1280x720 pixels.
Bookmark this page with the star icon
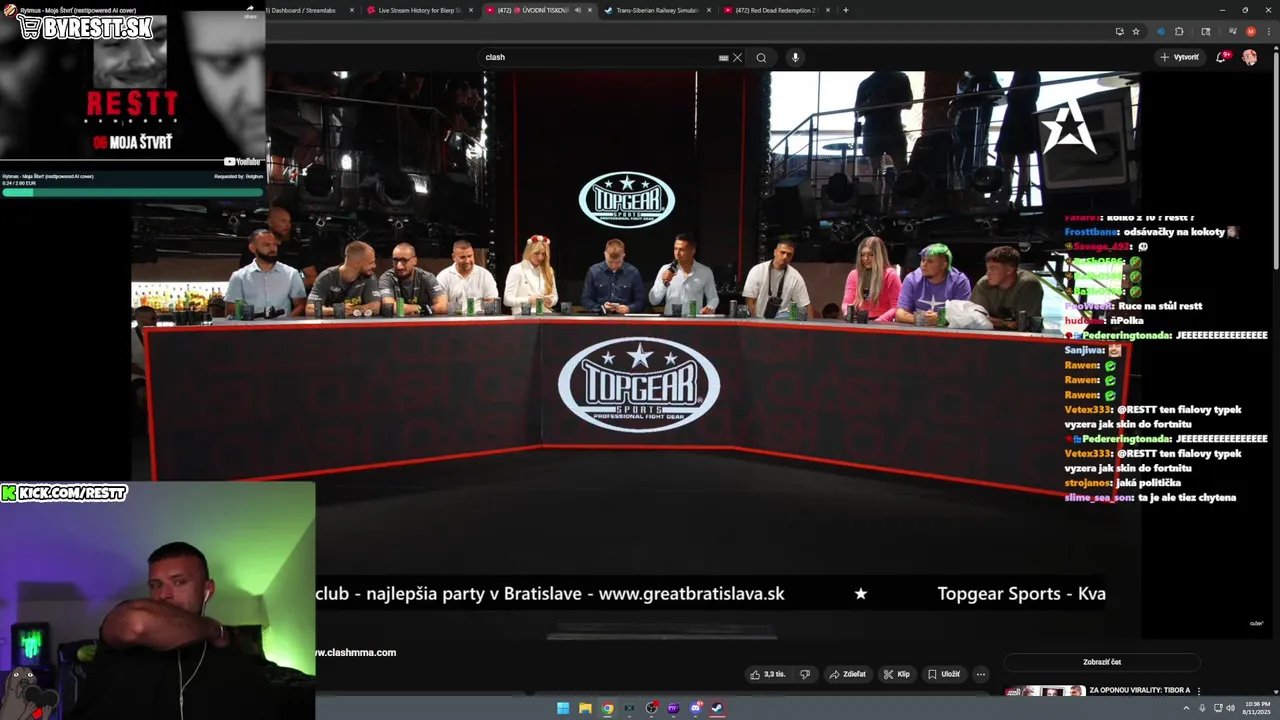coord(1136,31)
